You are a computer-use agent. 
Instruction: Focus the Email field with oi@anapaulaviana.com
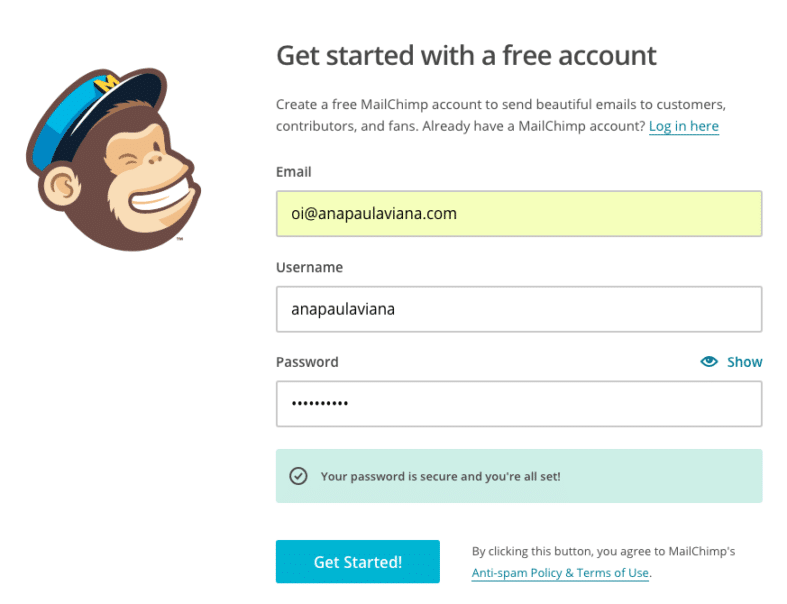pyautogui.click(x=519, y=213)
